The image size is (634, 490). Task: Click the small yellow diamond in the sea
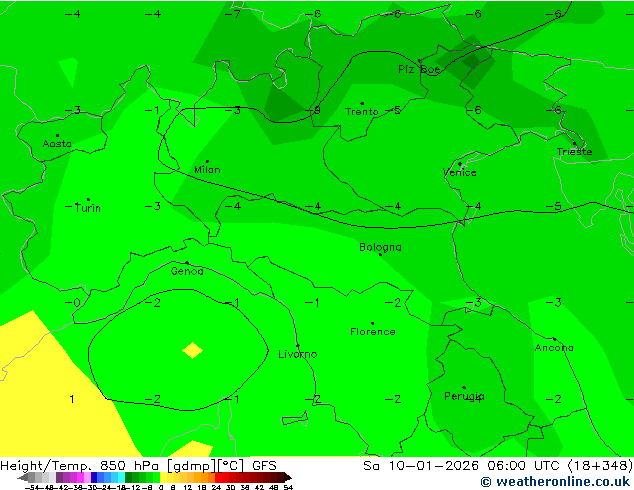[192, 351]
